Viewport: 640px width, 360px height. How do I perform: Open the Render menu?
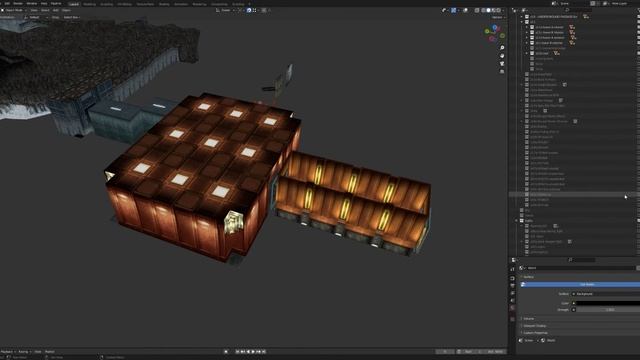18,3
